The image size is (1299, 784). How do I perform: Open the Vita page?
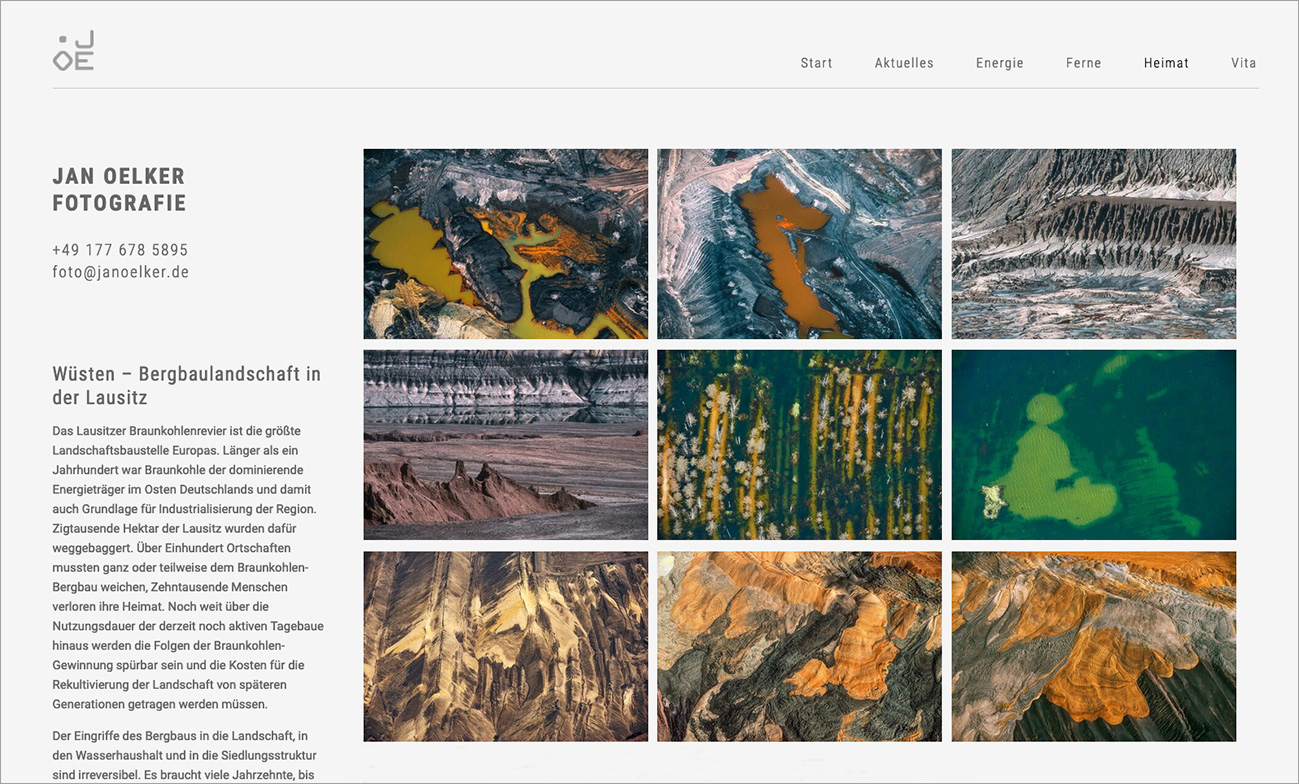click(1243, 63)
